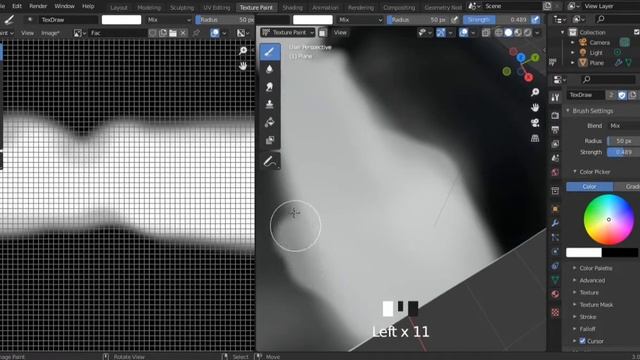Open the Render properties tab
This screenshot has width=640, height=360.
click(555, 116)
